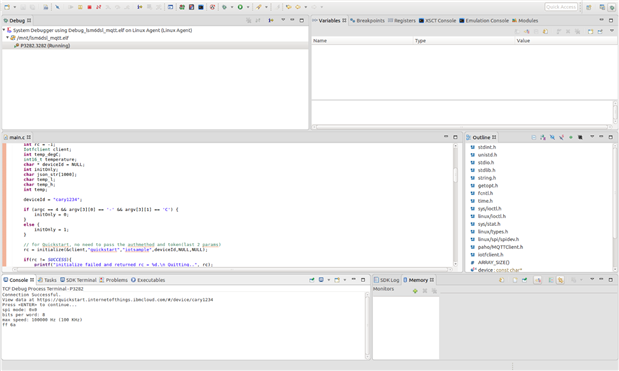Open the Display Selected Console dropdown arrow

tap(329, 280)
